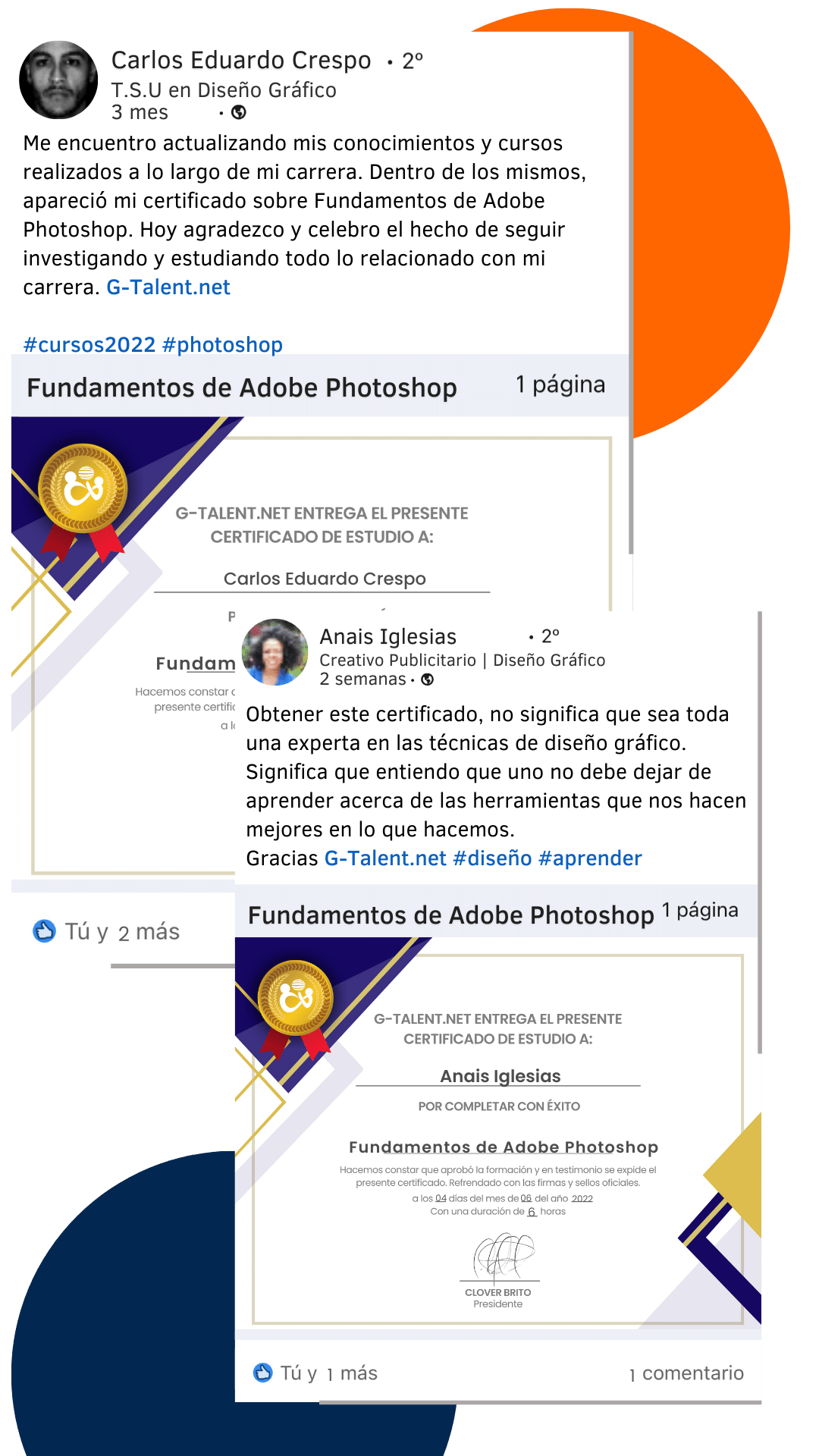819x1456 pixels.
Task: Click the like reaction icon under Anais's post
Action: point(262,1373)
